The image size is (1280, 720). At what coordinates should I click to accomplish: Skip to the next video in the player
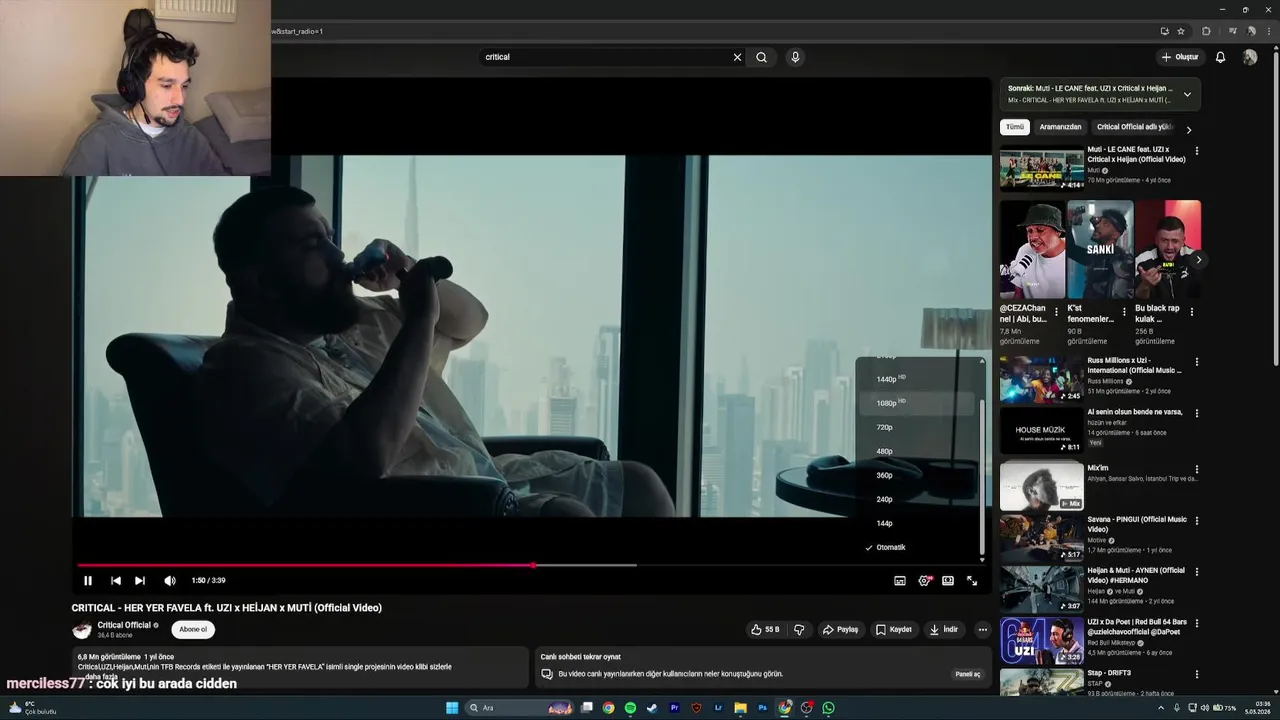pyautogui.click(x=140, y=581)
